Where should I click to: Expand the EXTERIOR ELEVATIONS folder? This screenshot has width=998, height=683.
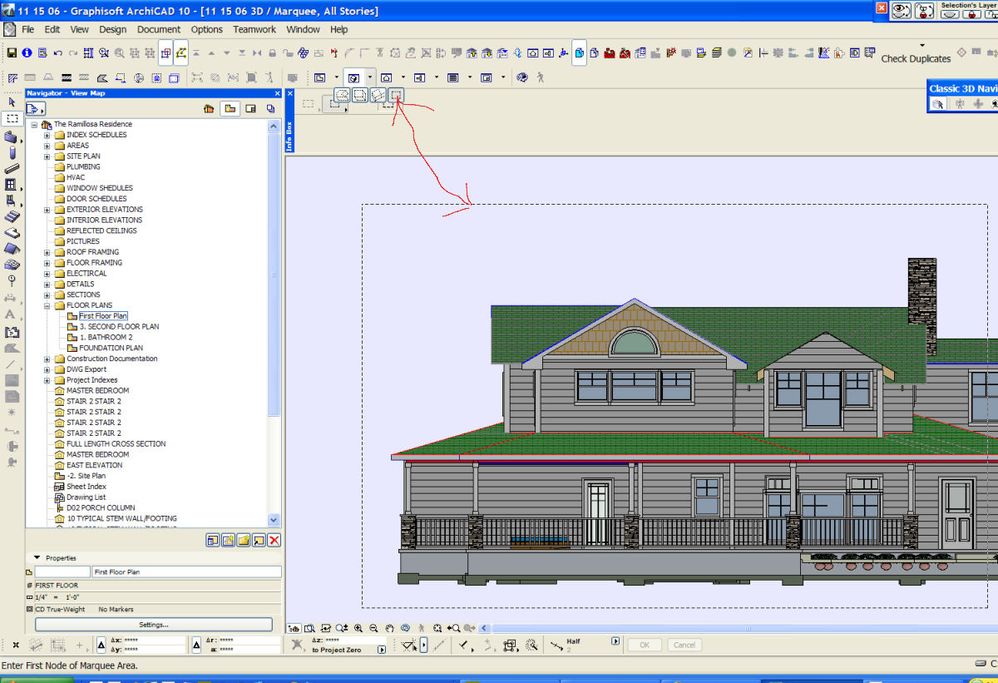(x=47, y=210)
